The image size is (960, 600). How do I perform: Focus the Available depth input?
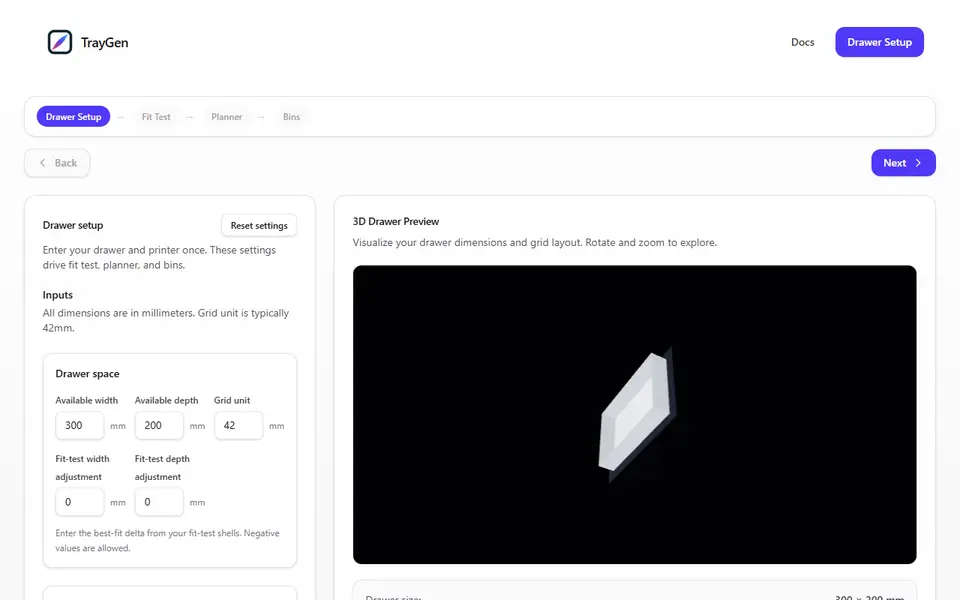pos(159,426)
